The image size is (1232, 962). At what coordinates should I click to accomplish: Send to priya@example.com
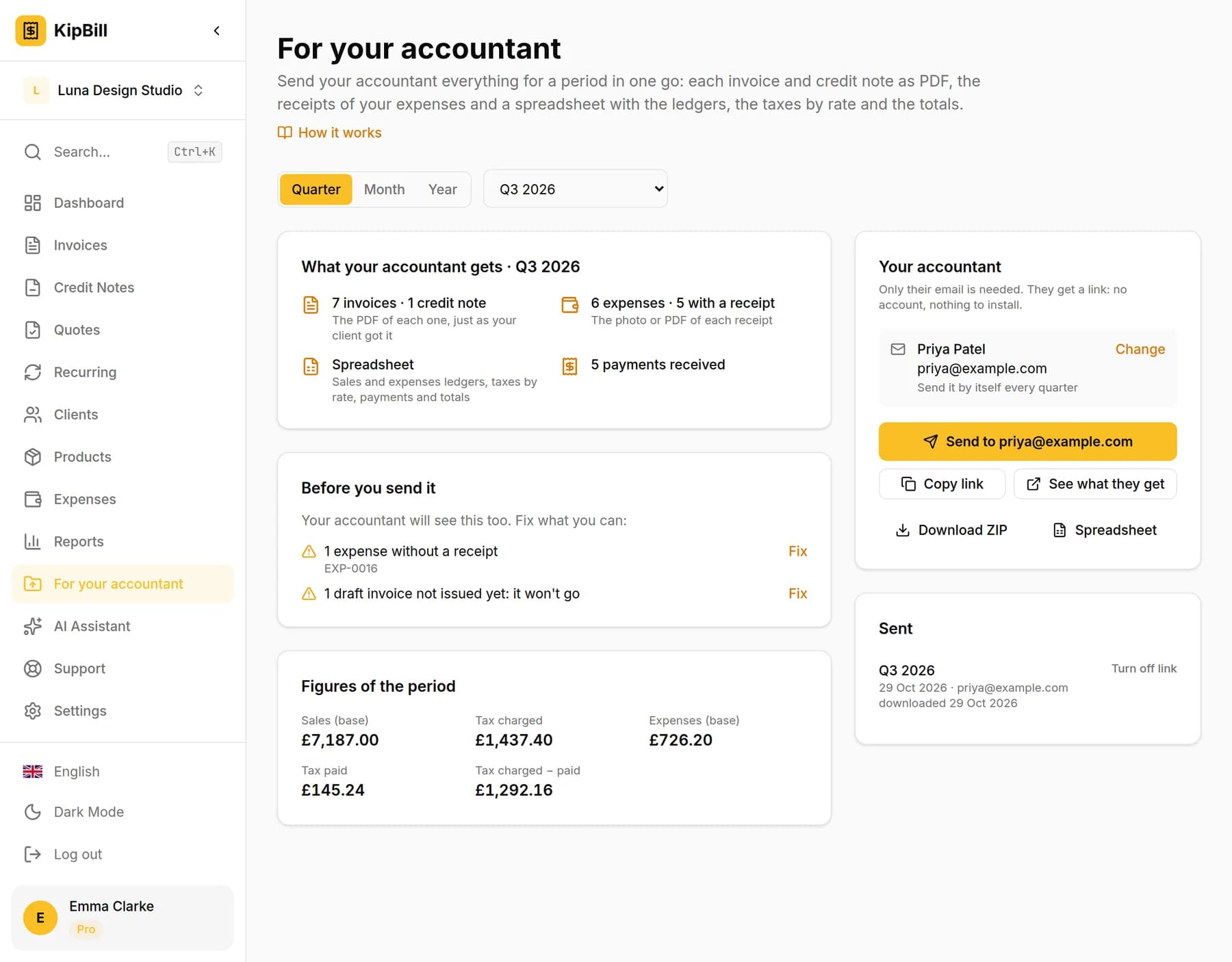[1027, 442]
